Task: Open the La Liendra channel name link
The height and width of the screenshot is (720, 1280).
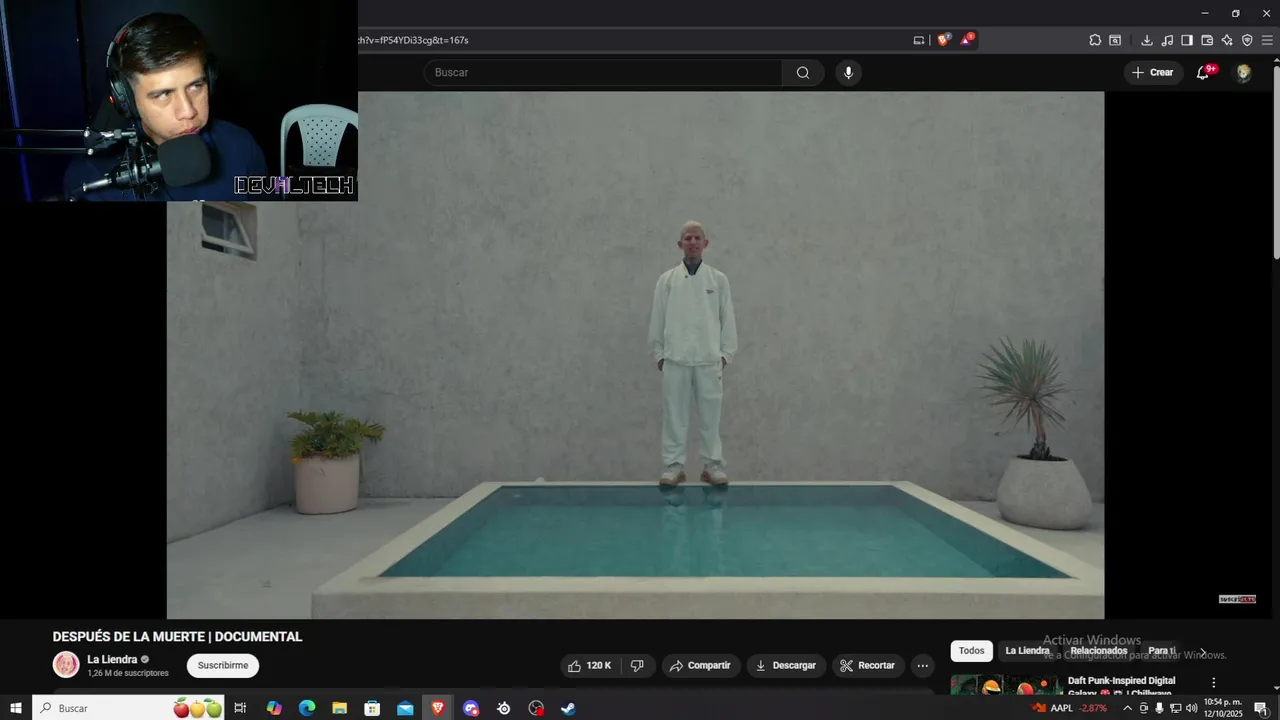Action: click(x=112, y=659)
